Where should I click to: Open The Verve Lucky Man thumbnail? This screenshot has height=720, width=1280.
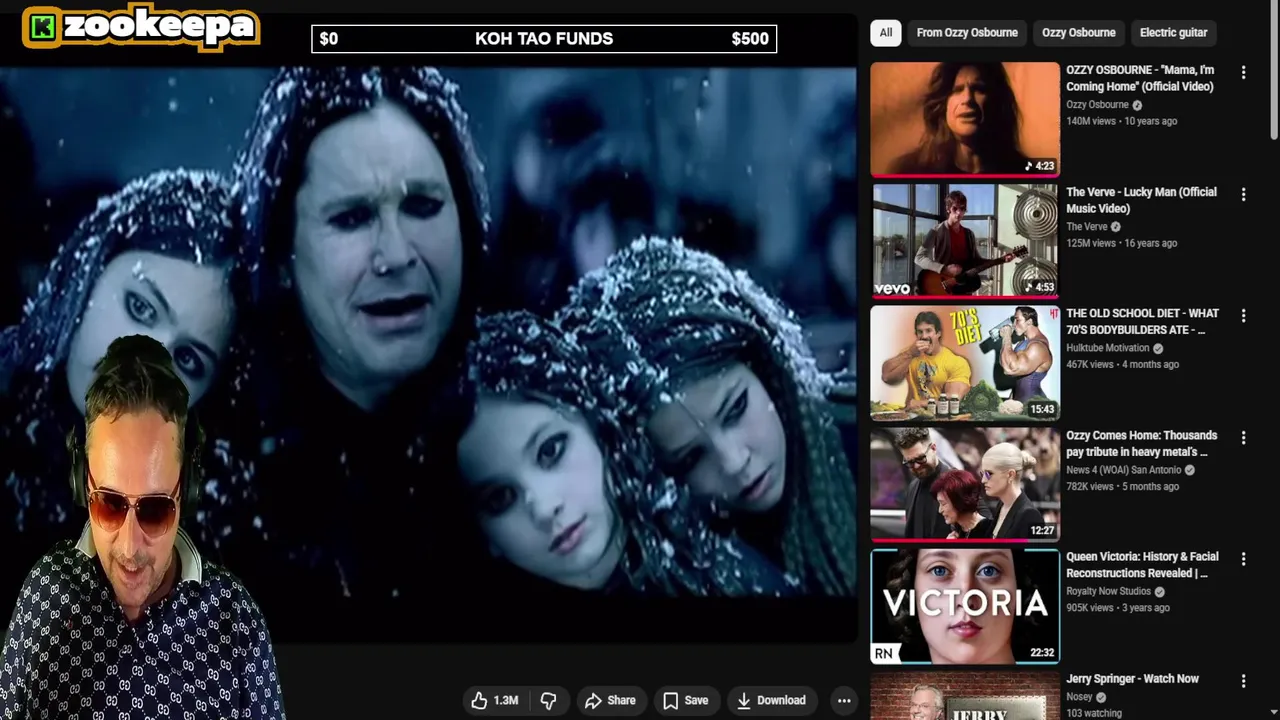point(965,240)
